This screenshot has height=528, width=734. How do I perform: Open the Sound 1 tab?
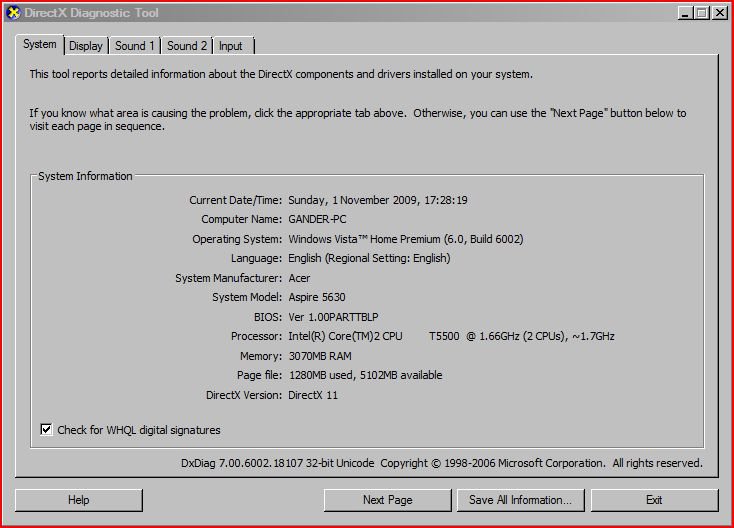click(x=134, y=46)
